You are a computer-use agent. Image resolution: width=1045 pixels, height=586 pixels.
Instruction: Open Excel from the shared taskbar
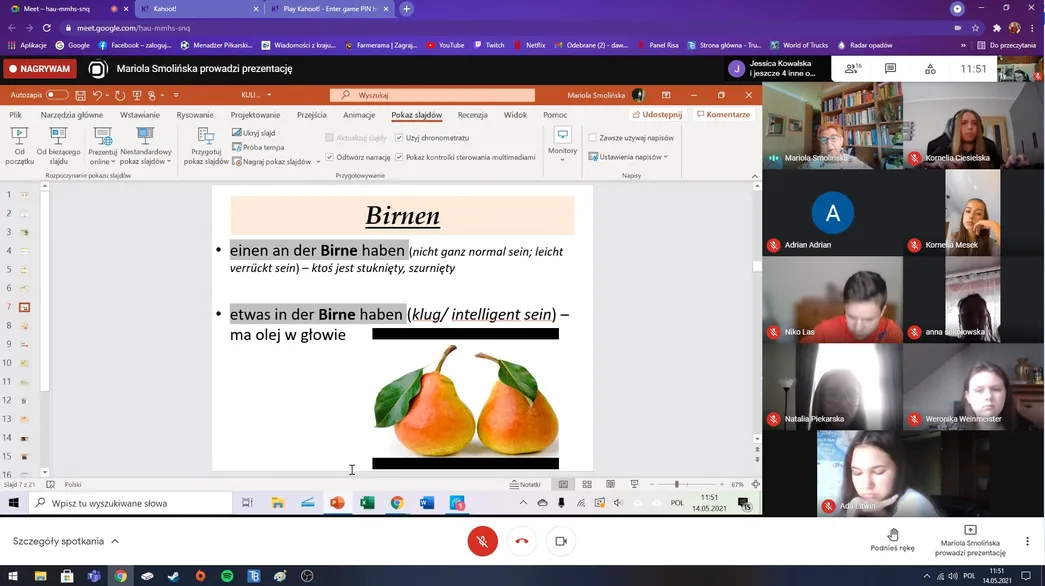367,503
